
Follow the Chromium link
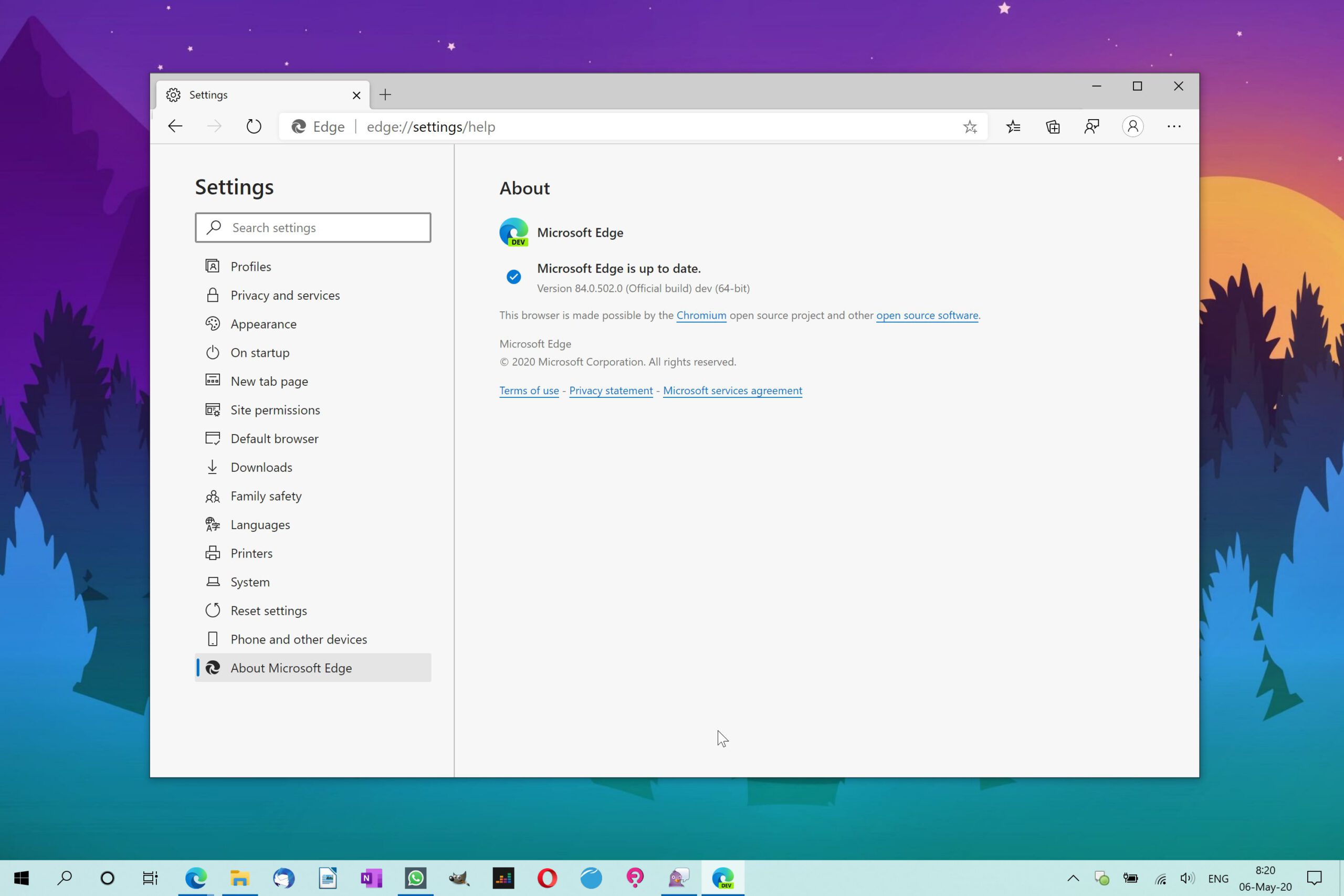(701, 315)
